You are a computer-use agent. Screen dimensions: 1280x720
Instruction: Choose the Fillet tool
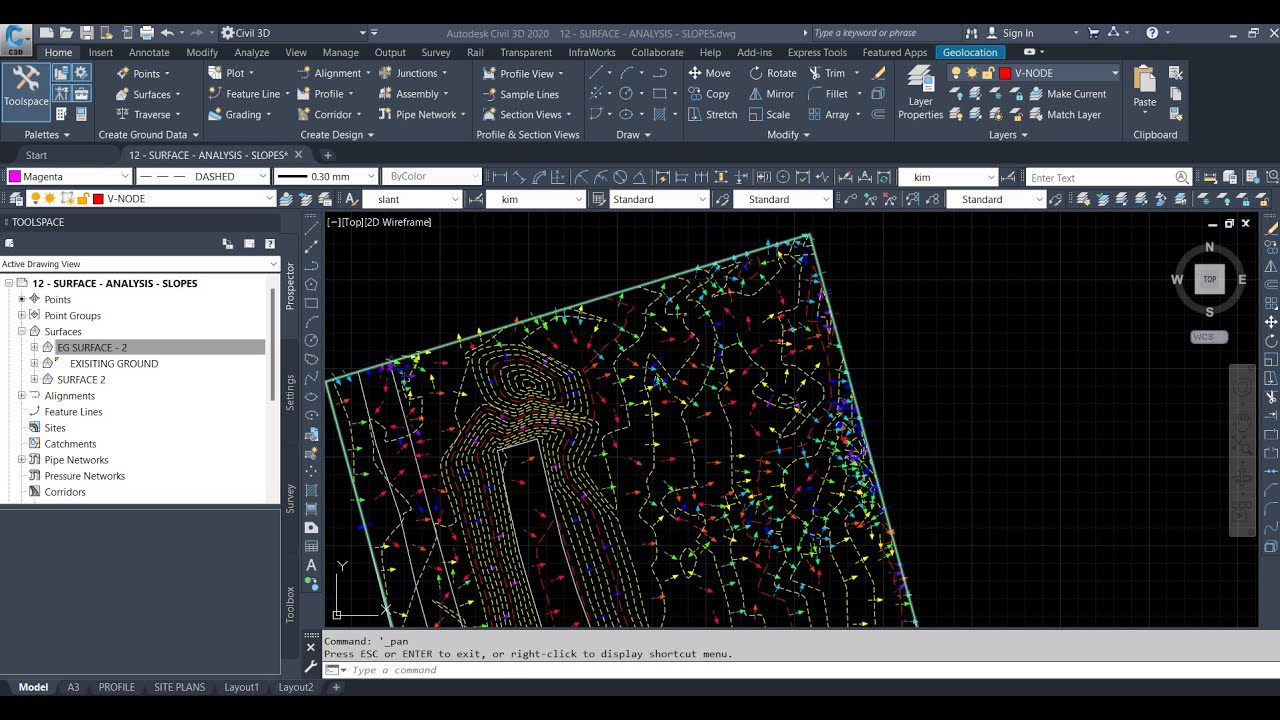[x=828, y=94]
